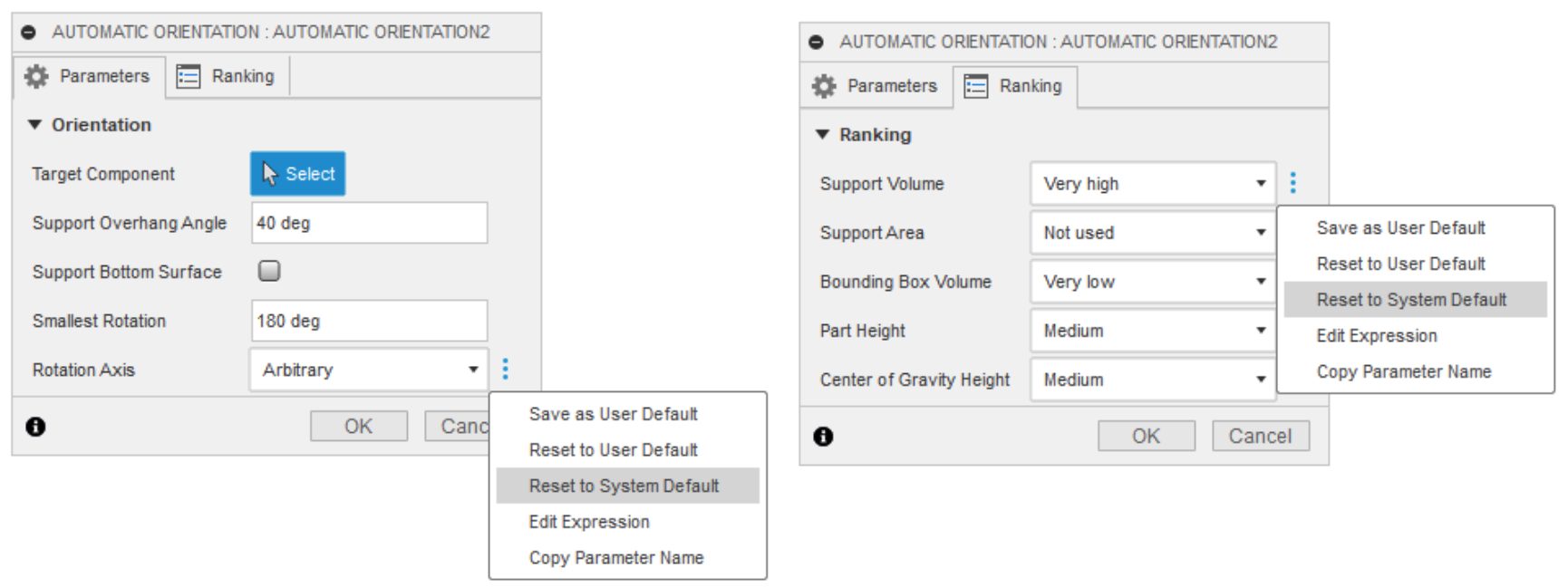
Task: Open the Ranking tab in left dialog
Action: click(x=227, y=76)
